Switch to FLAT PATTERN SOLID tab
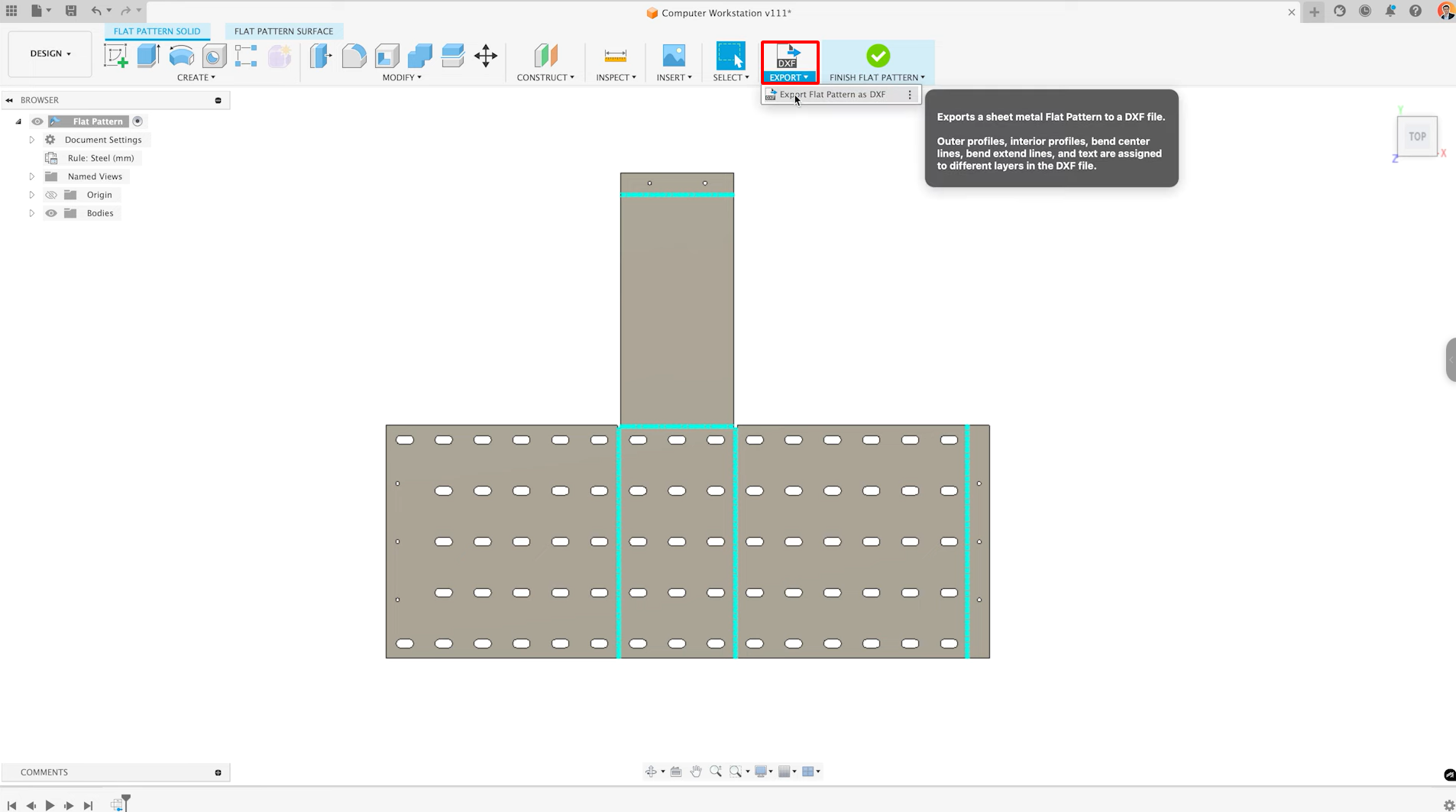The width and height of the screenshot is (1456, 812). tap(157, 31)
